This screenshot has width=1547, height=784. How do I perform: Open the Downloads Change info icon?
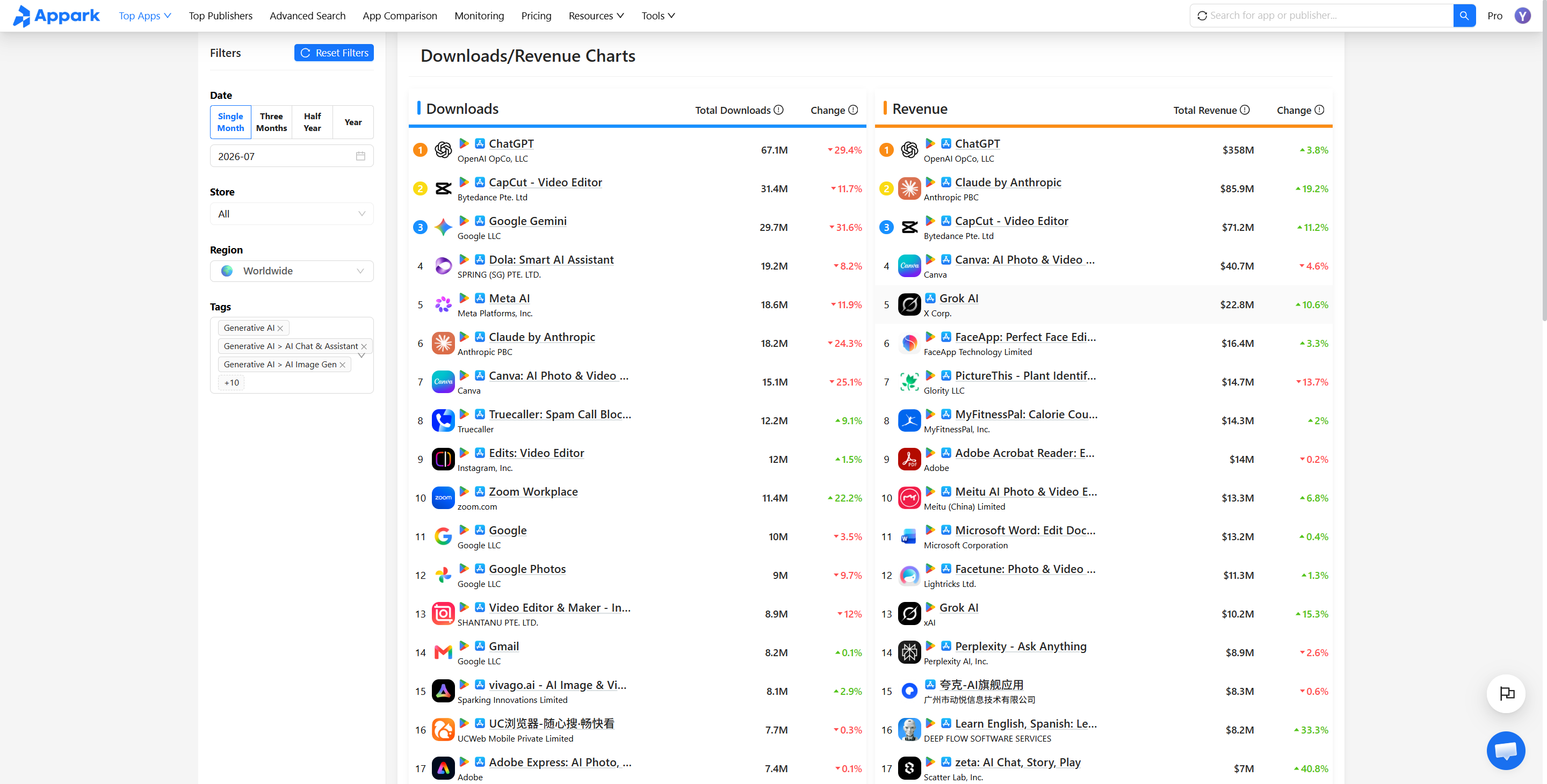853,110
